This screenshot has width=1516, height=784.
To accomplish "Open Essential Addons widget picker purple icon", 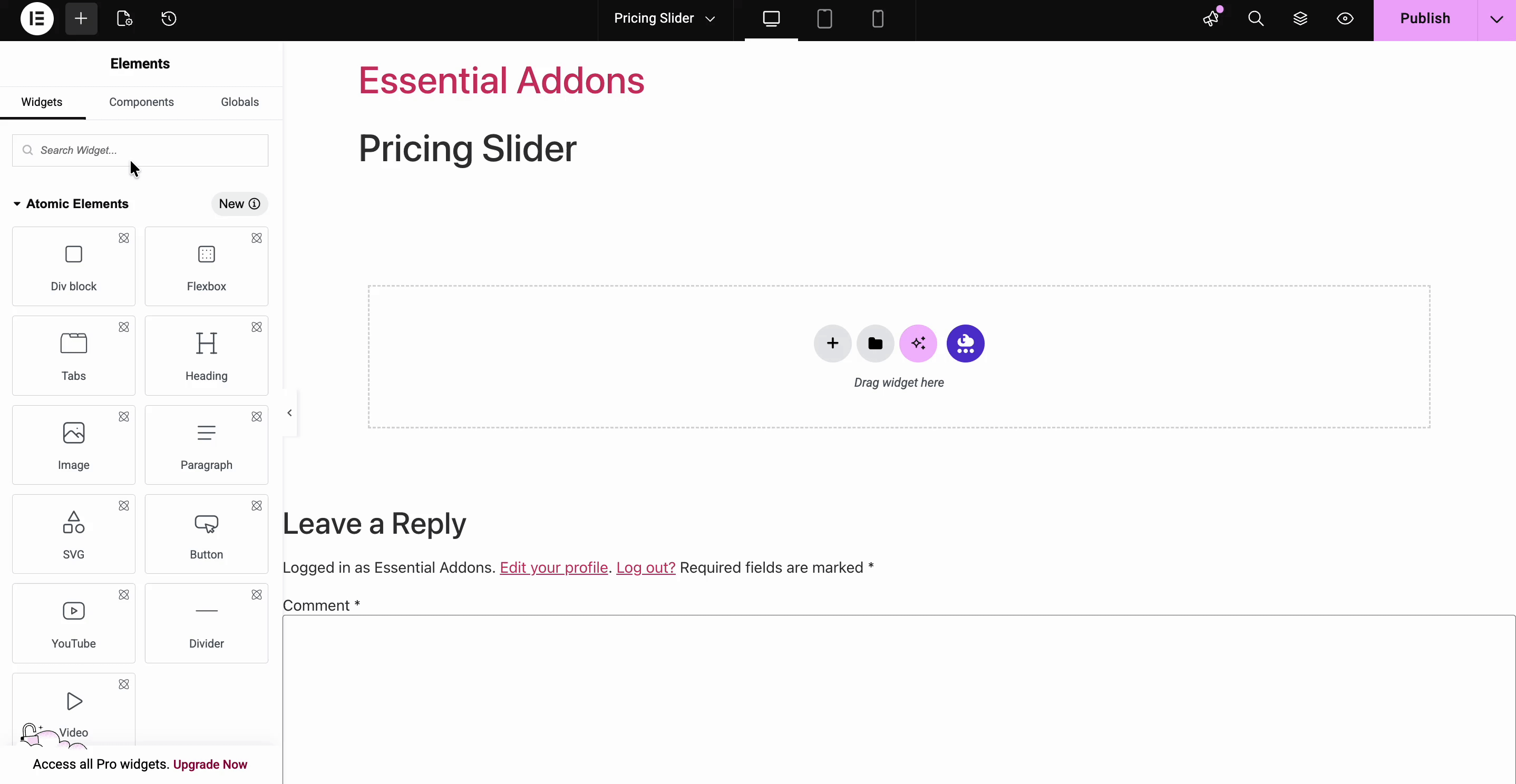I will click(x=966, y=343).
